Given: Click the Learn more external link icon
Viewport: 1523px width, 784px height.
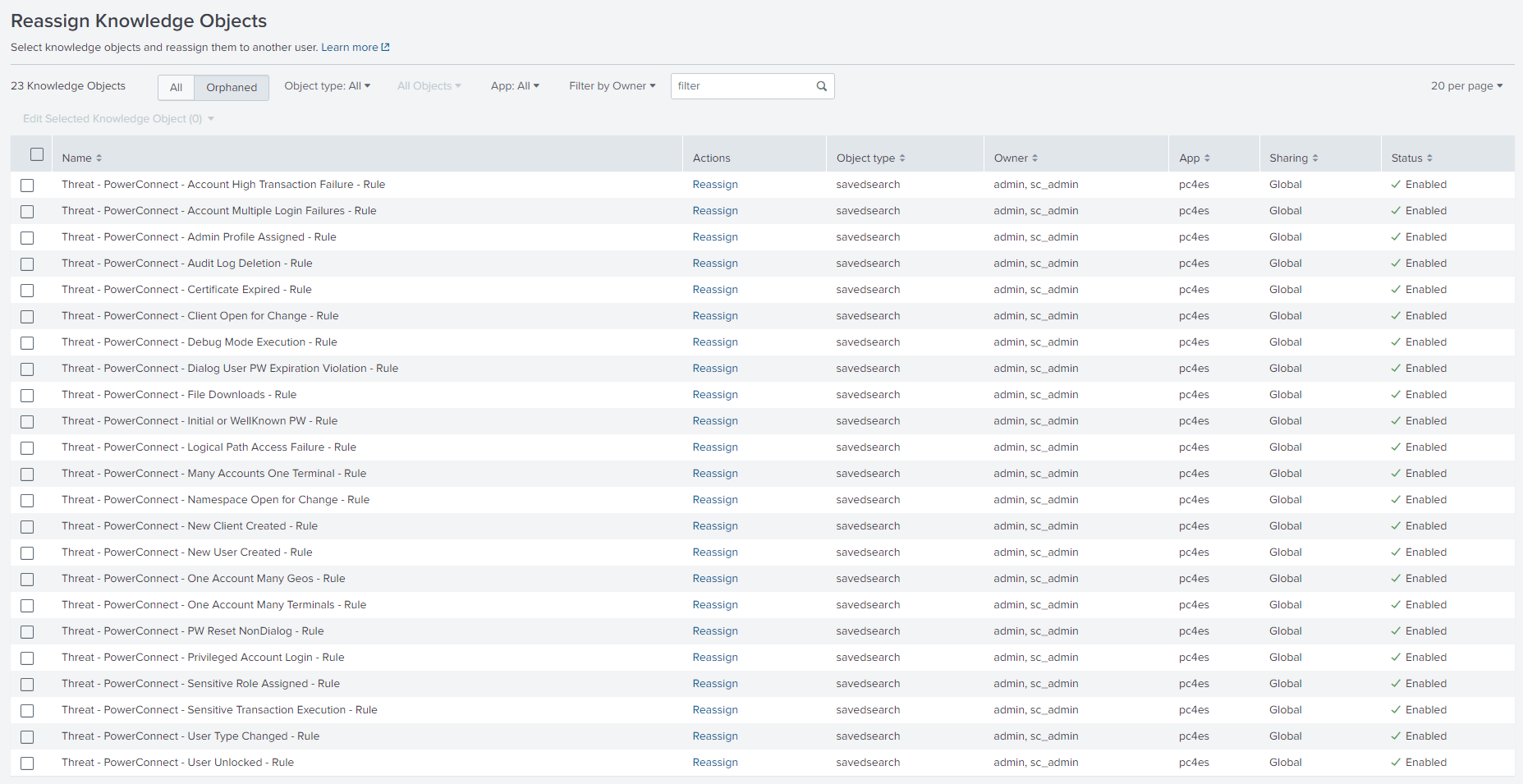Looking at the screenshot, I should tap(386, 48).
